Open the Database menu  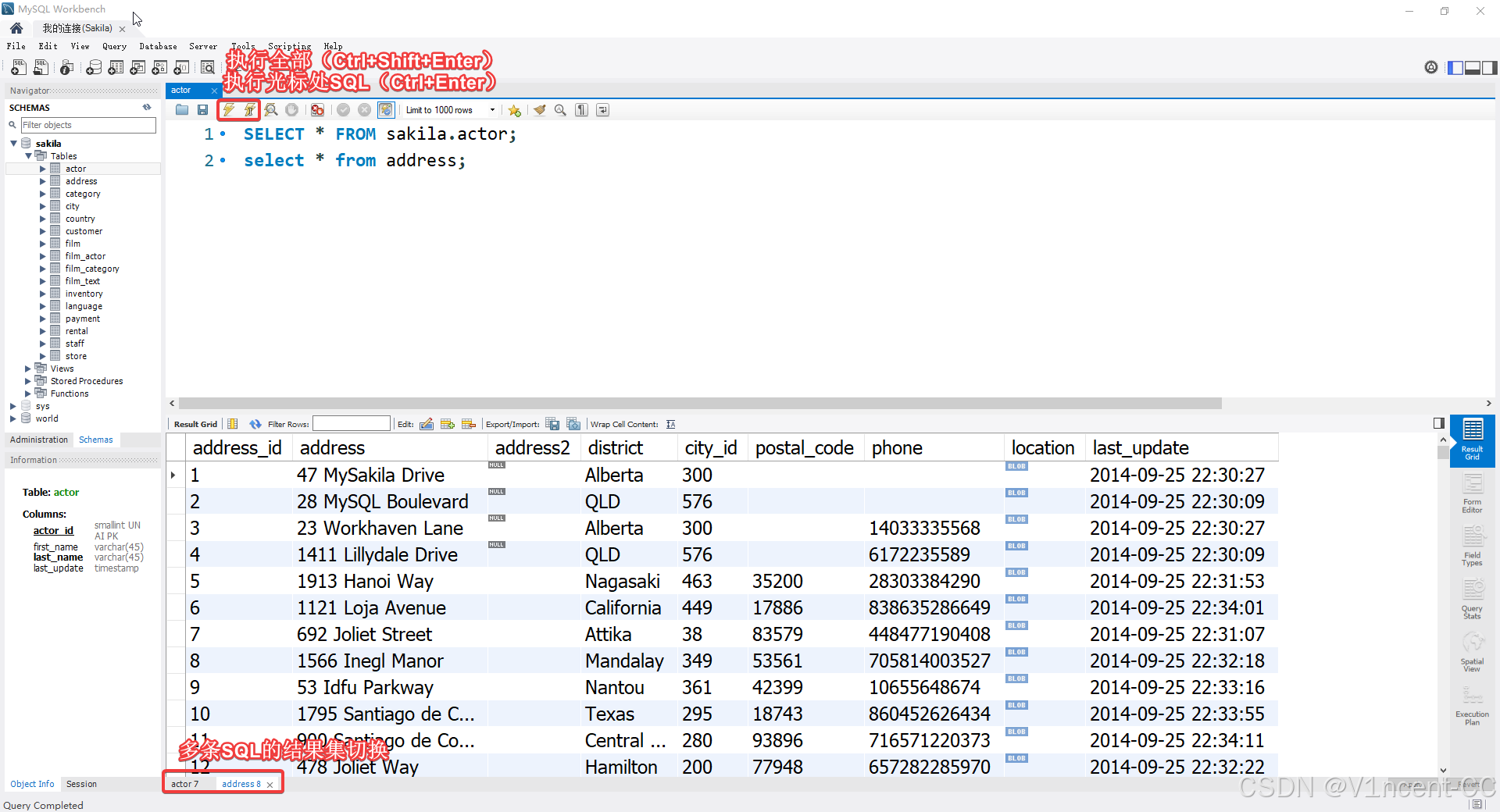158,47
